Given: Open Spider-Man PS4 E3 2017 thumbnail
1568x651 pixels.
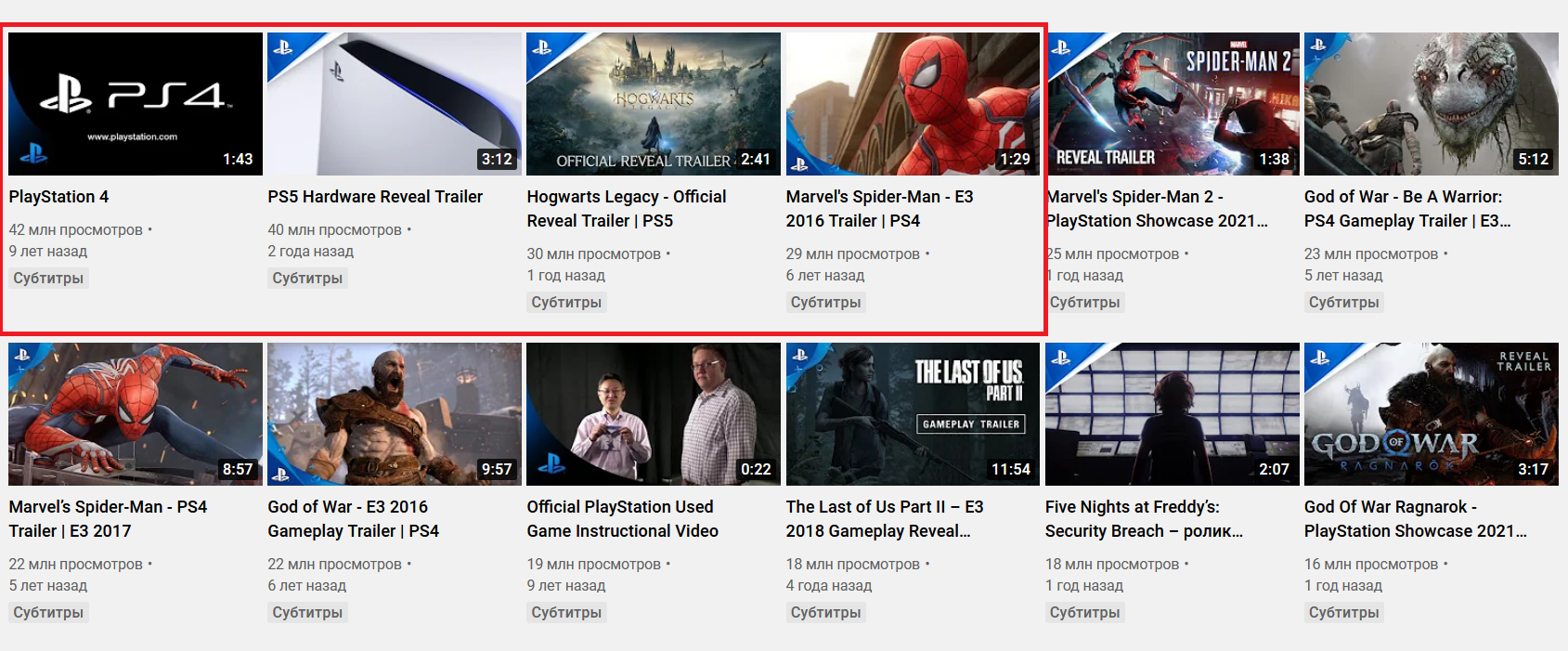Looking at the screenshot, I should click(136, 414).
